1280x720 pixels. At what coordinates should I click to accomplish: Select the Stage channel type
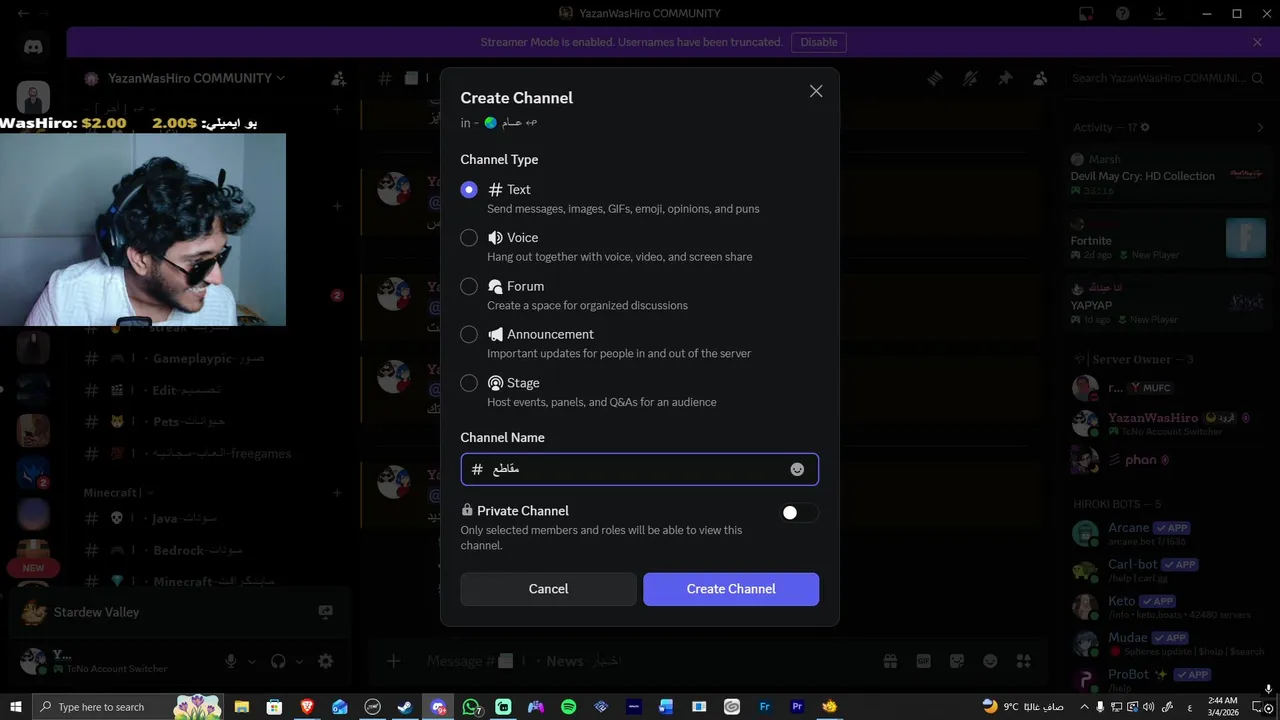point(469,383)
